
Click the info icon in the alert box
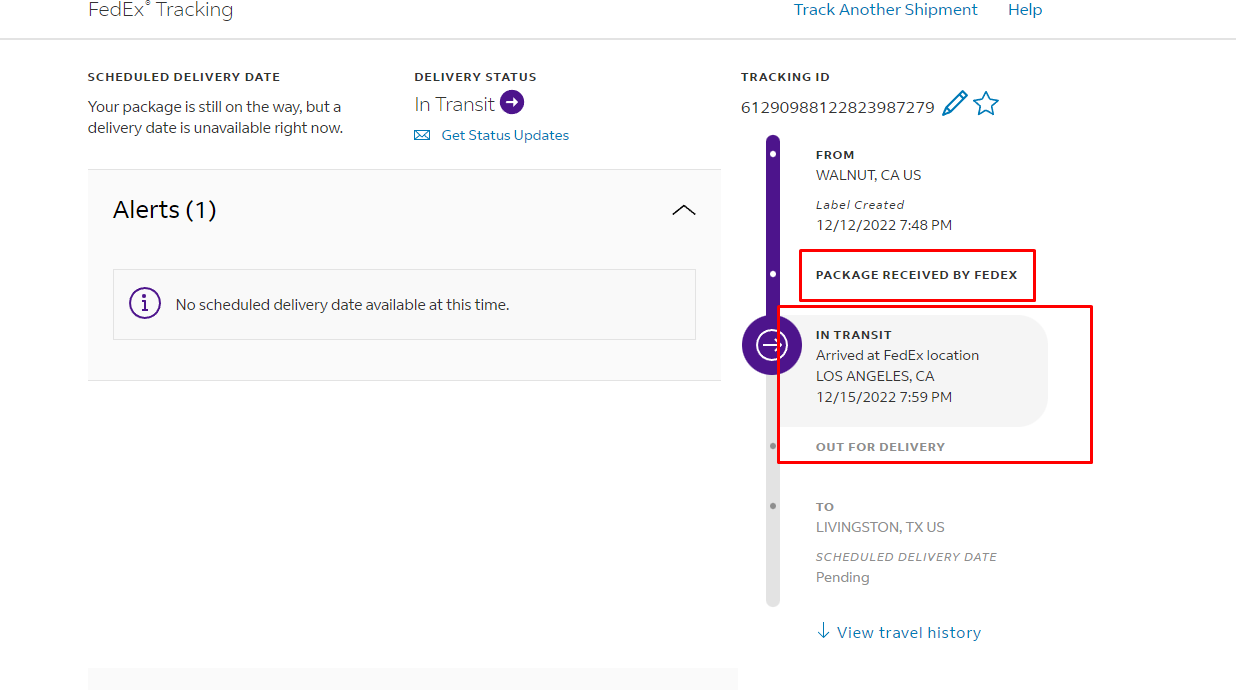pyautogui.click(x=145, y=304)
